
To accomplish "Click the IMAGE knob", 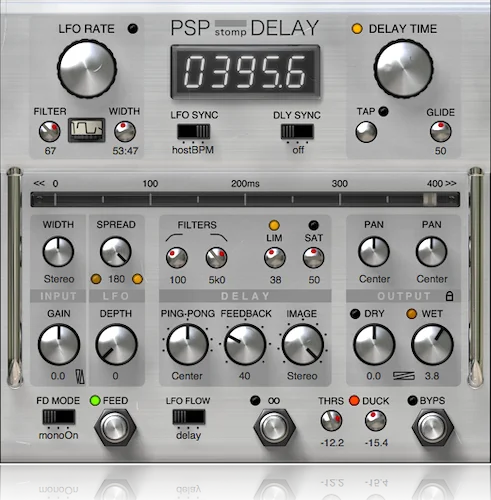I will tap(303, 345).
